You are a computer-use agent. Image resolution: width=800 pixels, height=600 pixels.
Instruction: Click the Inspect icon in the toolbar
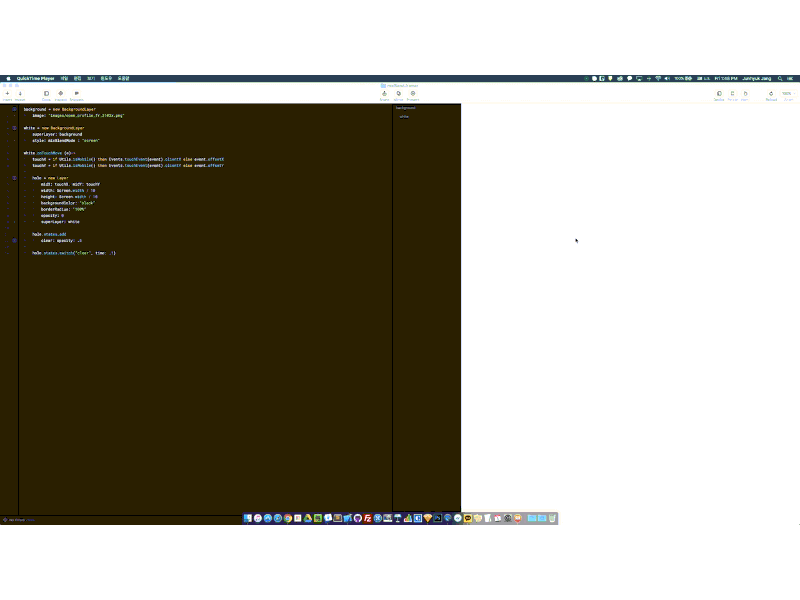[61, 93]
